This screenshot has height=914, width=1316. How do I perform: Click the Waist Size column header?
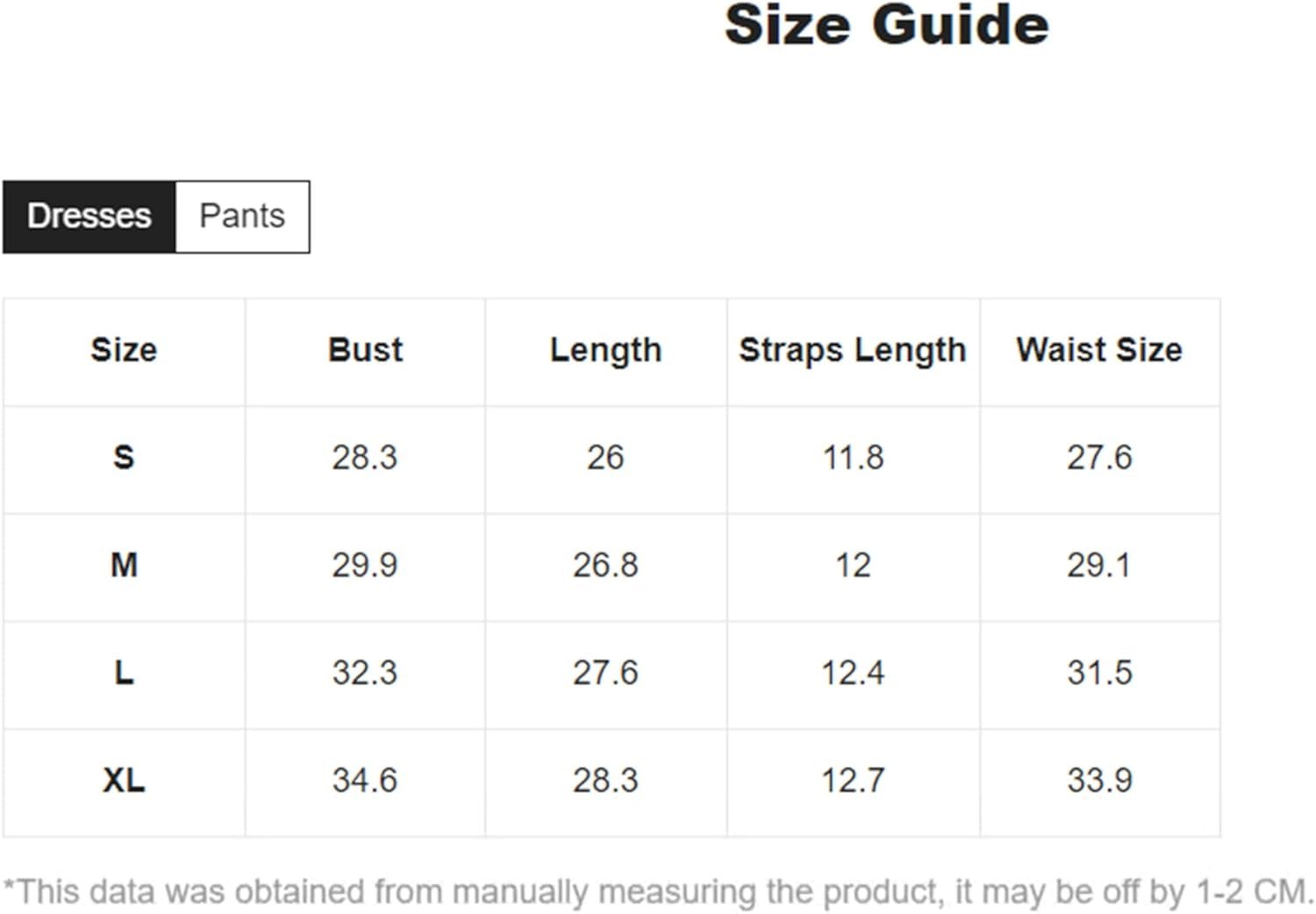click(1099, 351)
